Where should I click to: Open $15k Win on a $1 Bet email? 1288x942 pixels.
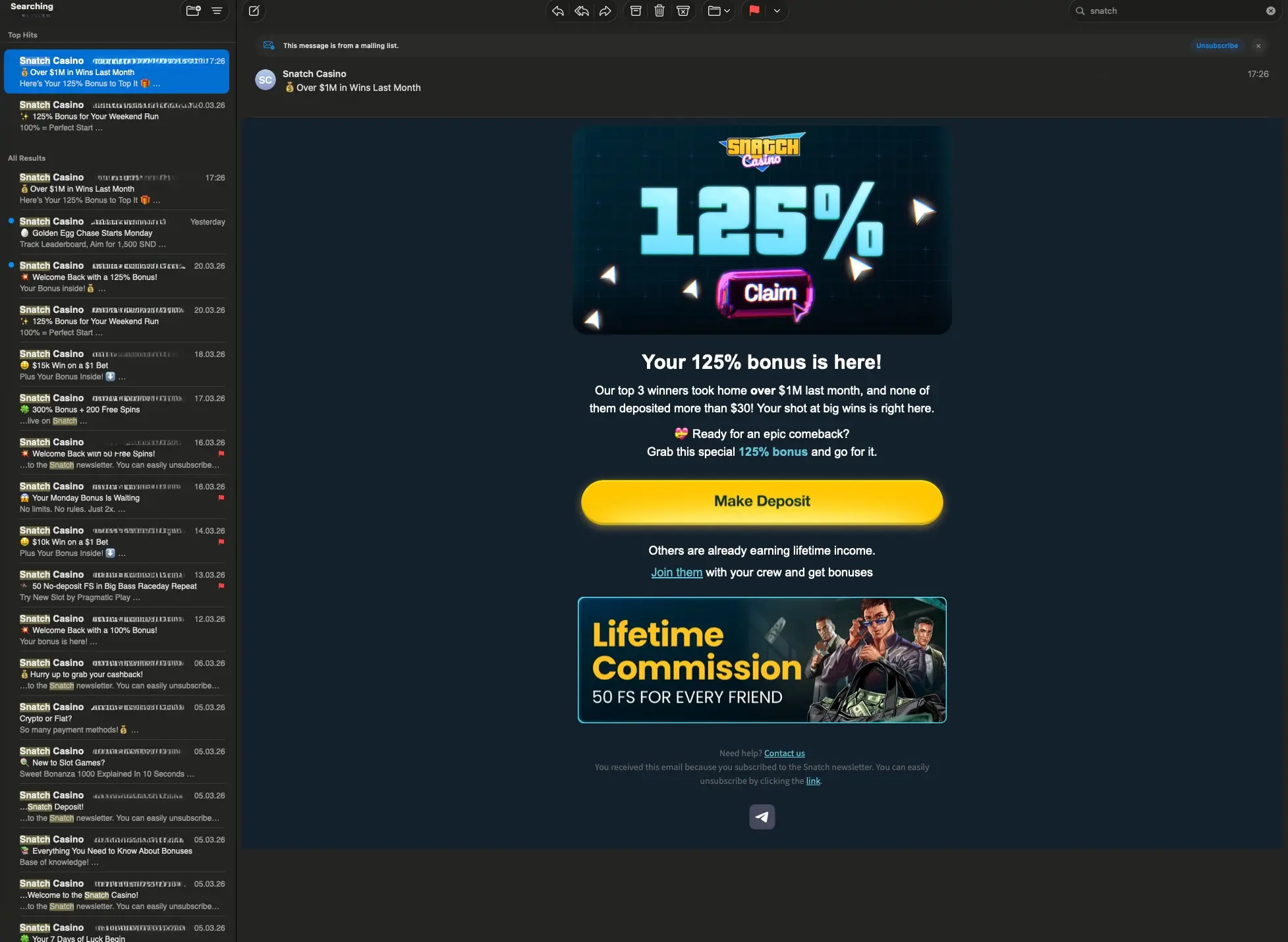click(117, 365)
